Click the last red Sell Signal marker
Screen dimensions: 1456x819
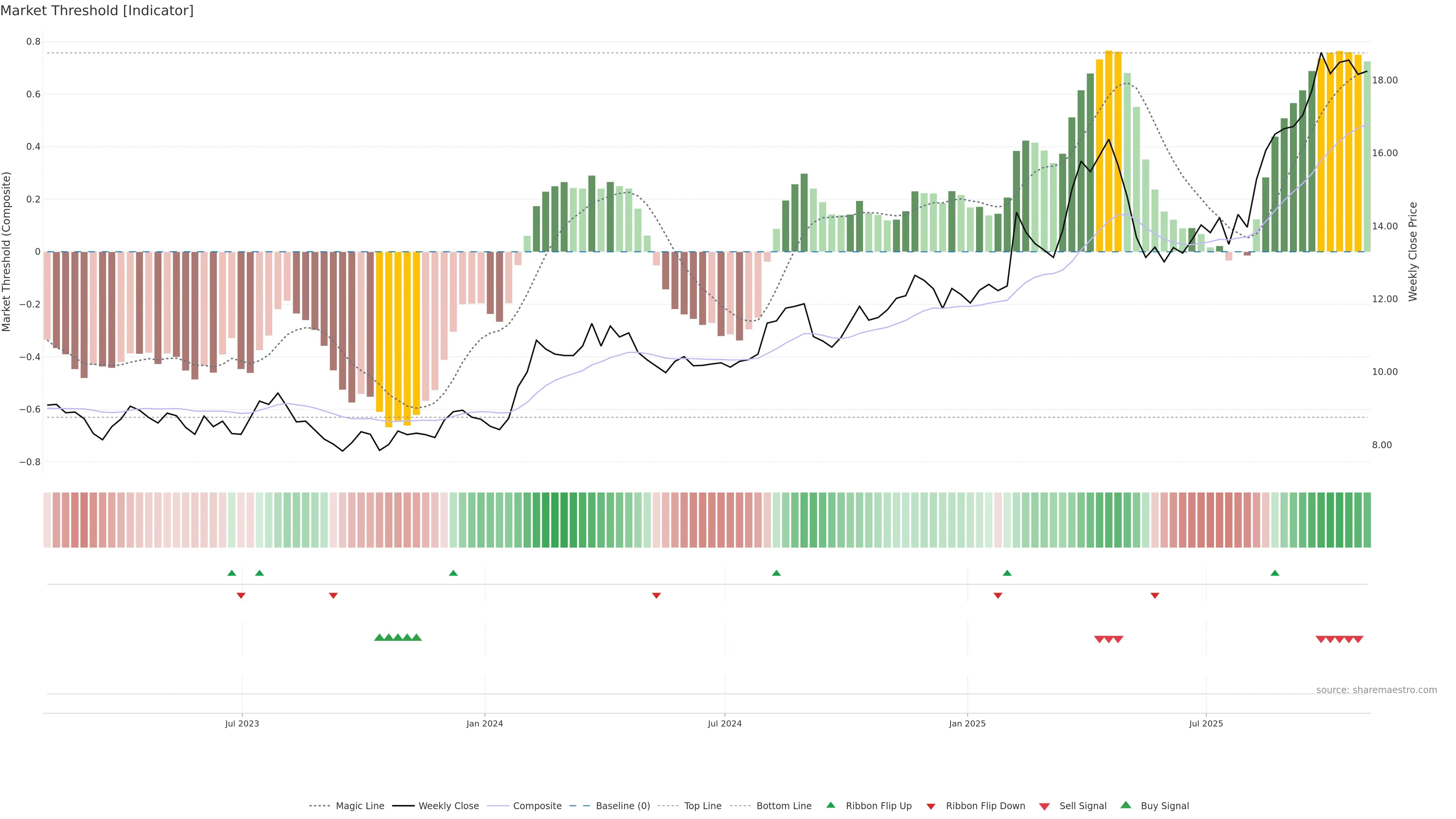(x=1358, y=639)
